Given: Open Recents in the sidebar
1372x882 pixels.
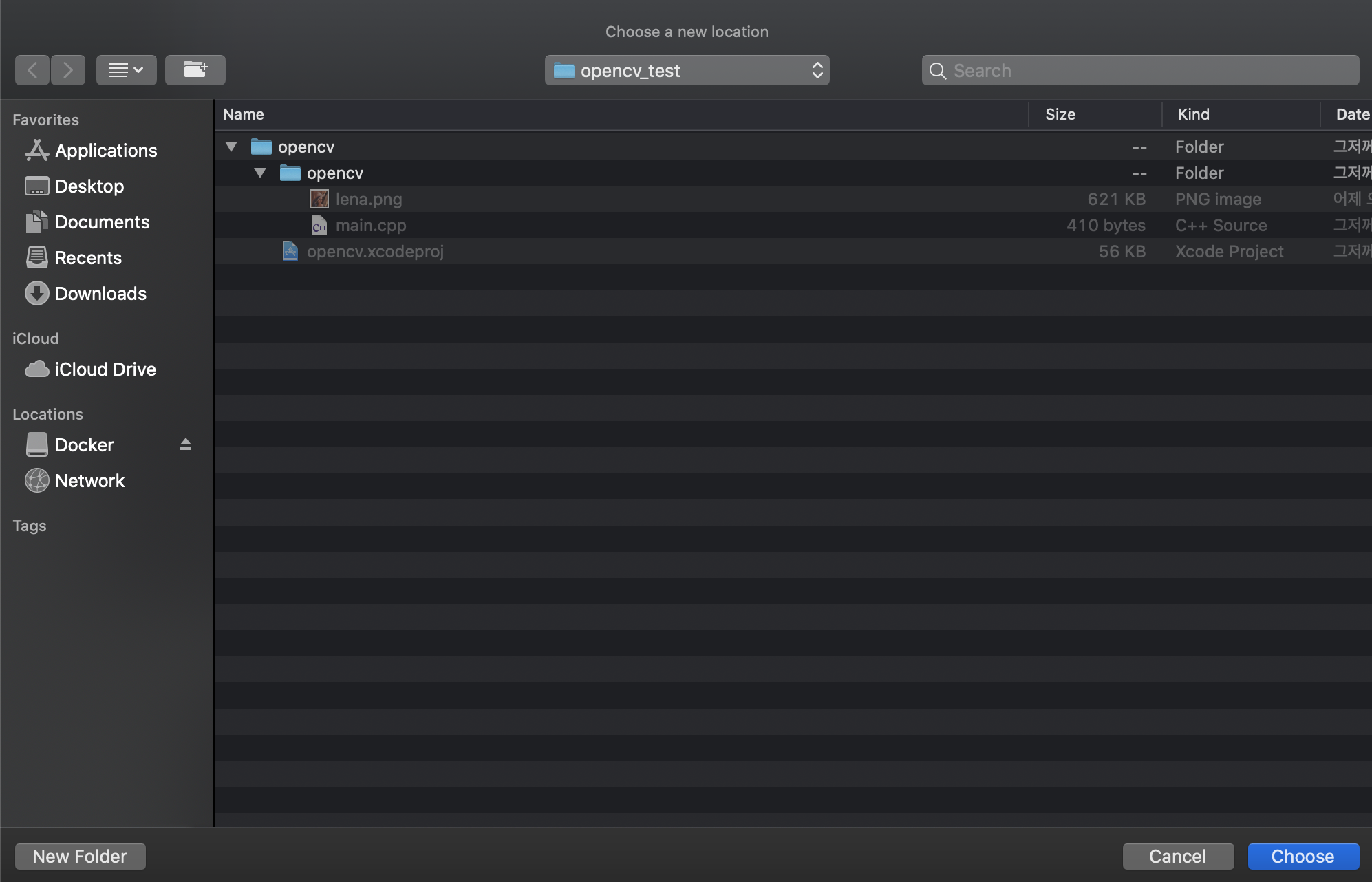Looking at the screenshot, I should 88,258.
